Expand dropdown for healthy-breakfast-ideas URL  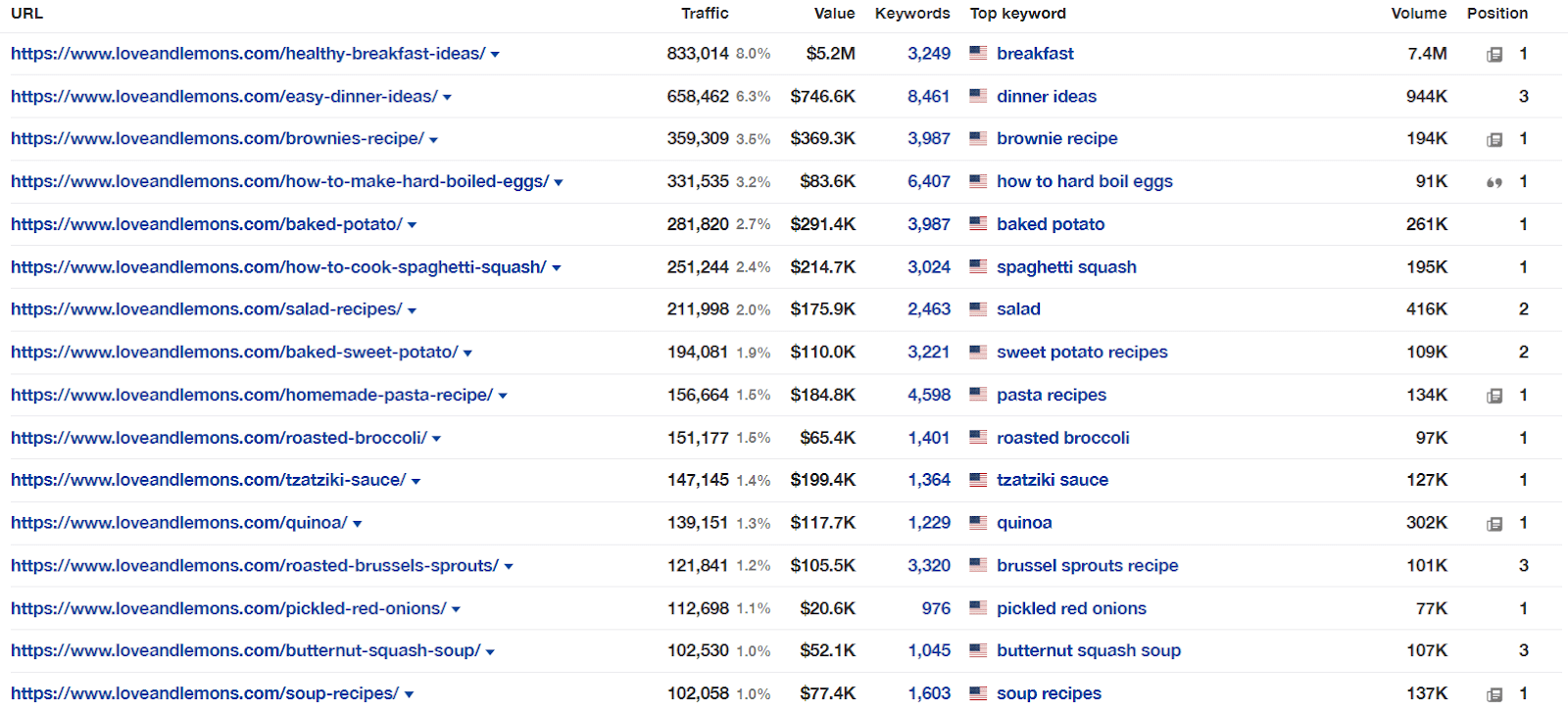[495, 55]
